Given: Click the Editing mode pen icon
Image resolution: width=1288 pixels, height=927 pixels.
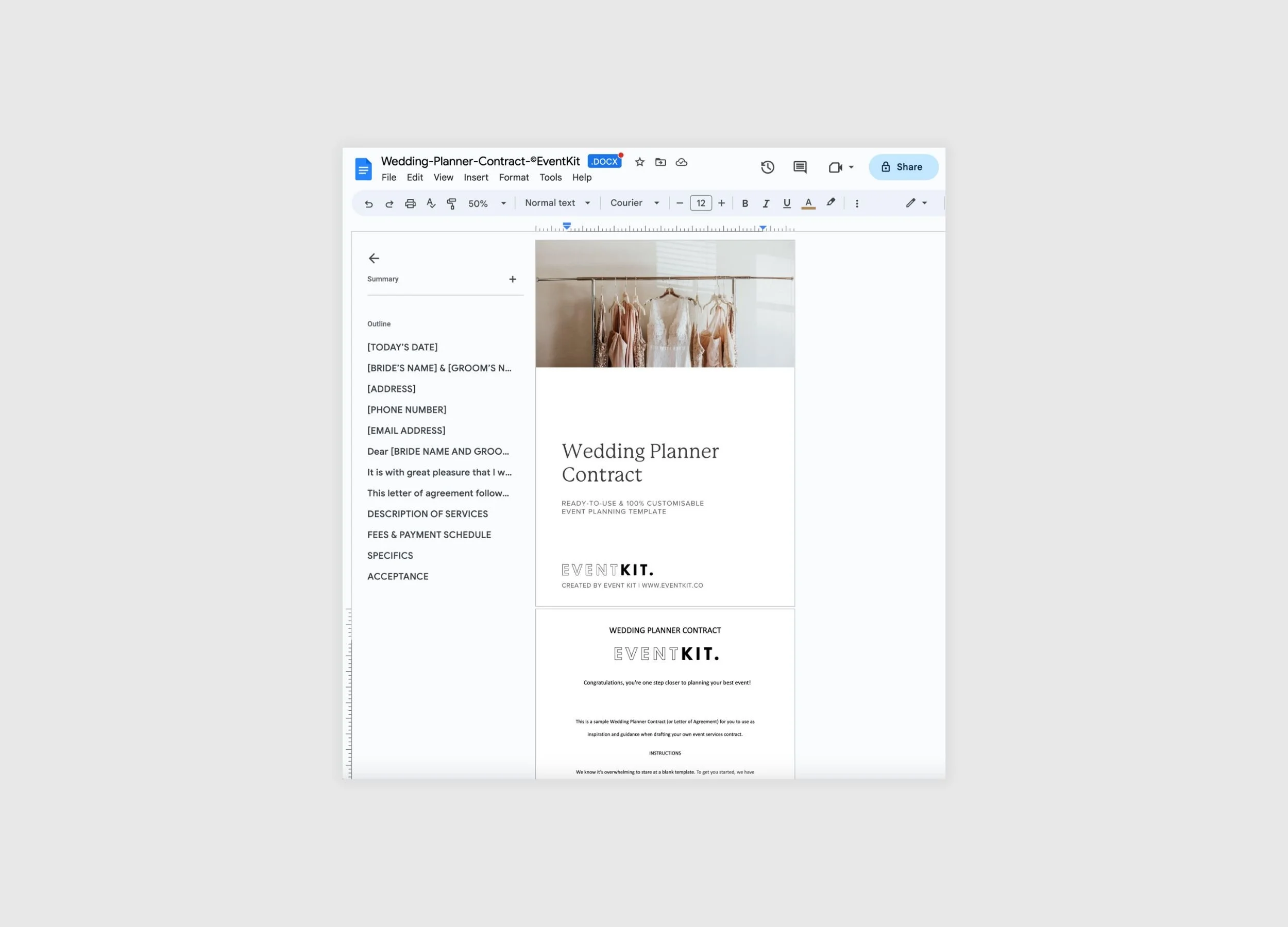Looking at the screenshot, I should pyautogui.click(x=910, y=203).
